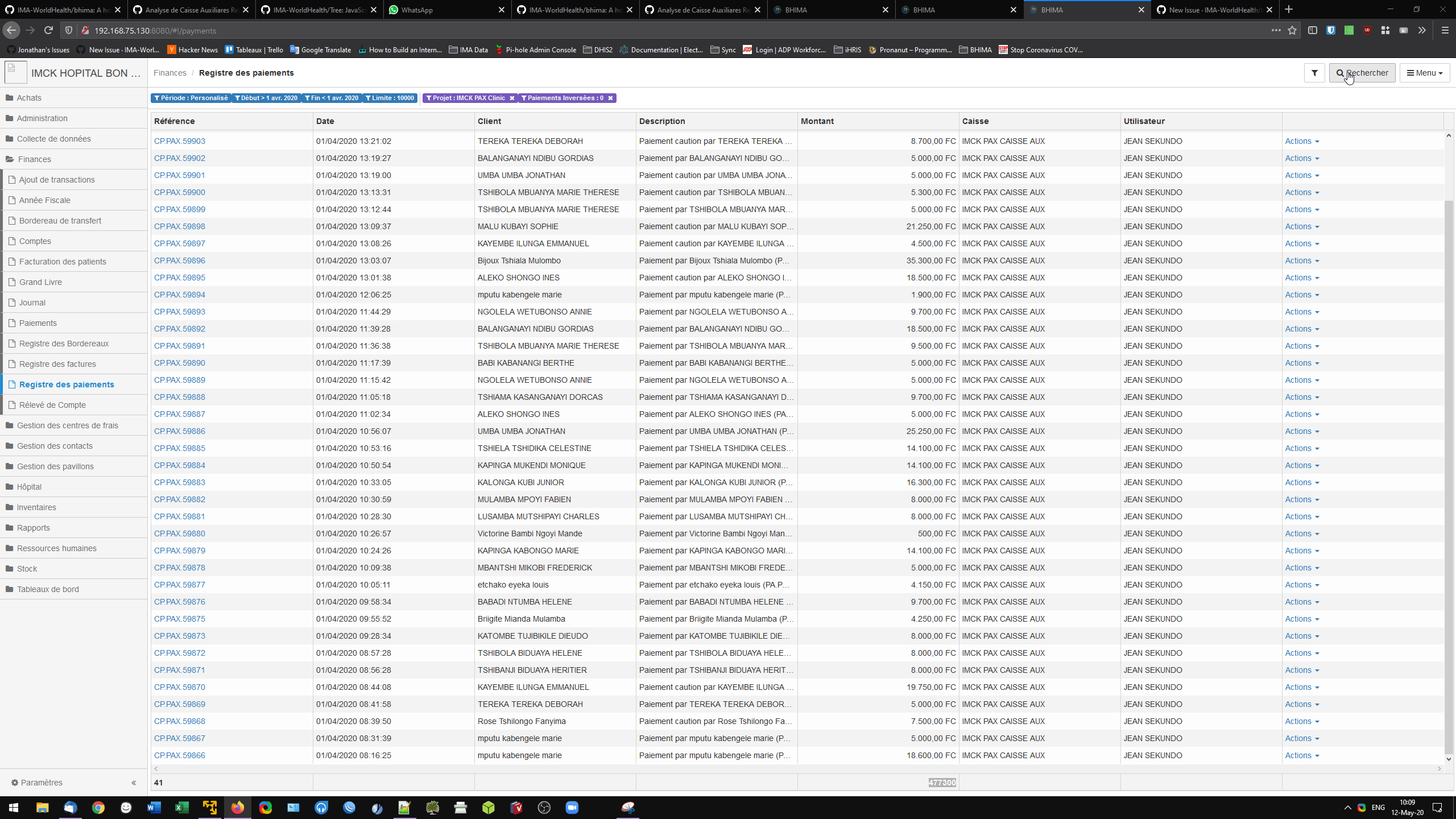Screen dimensions: 1456x819
Task: Click the bookmark star in the address bar
Action: pyautogui.click(x=1291, y=30)
